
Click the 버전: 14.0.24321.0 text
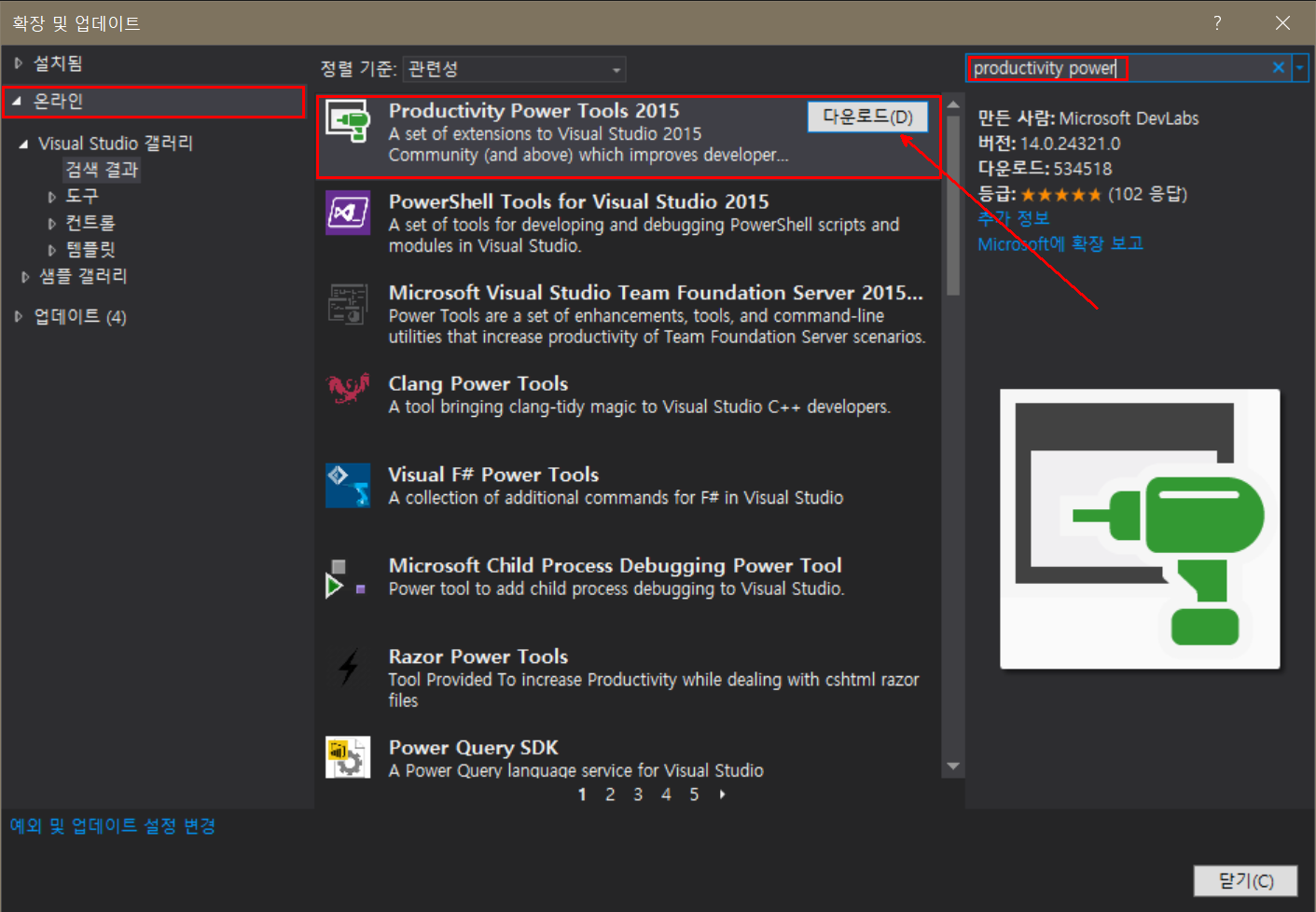coord(1048,144)
